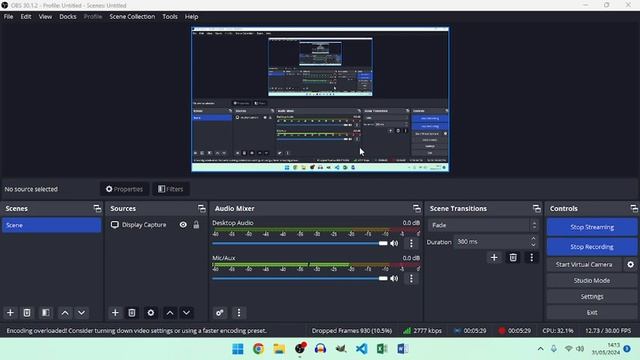Screen dimensions: 640x360
Task: Open Desktop Audio three-dot options
Action: 411,243
